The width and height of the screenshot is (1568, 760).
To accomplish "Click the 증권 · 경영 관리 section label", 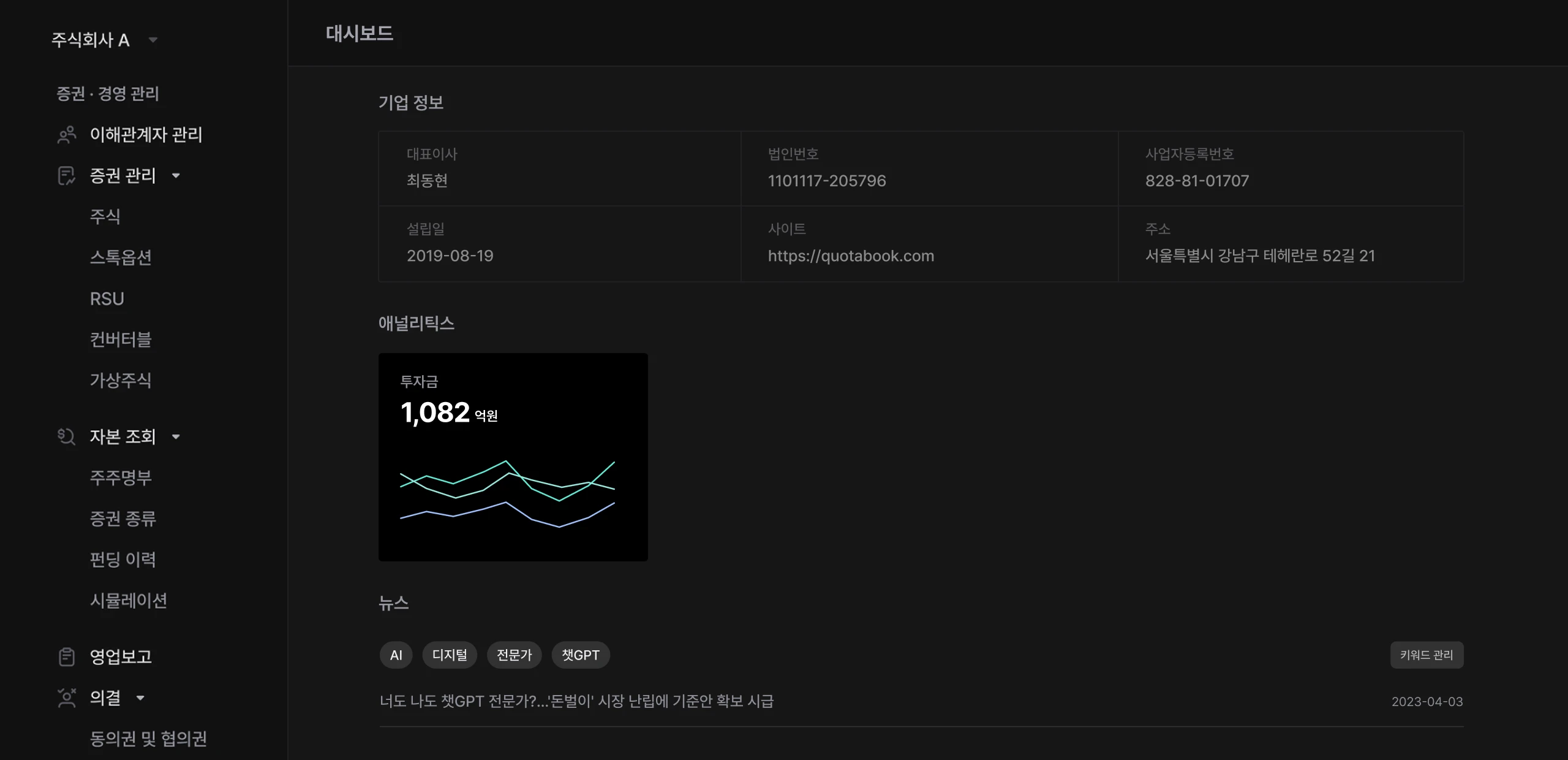I will (x=108, y=94).
